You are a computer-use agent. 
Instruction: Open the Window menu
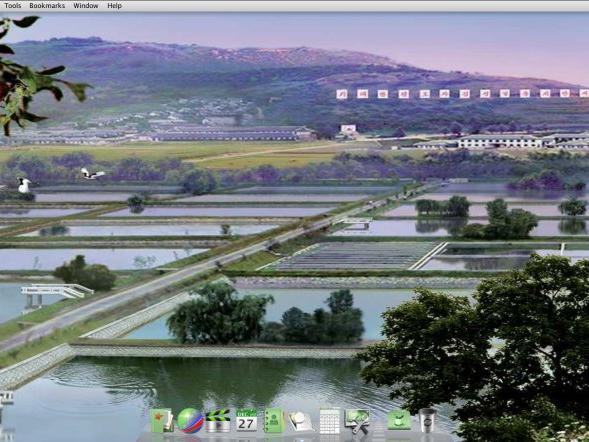(86, 6)
